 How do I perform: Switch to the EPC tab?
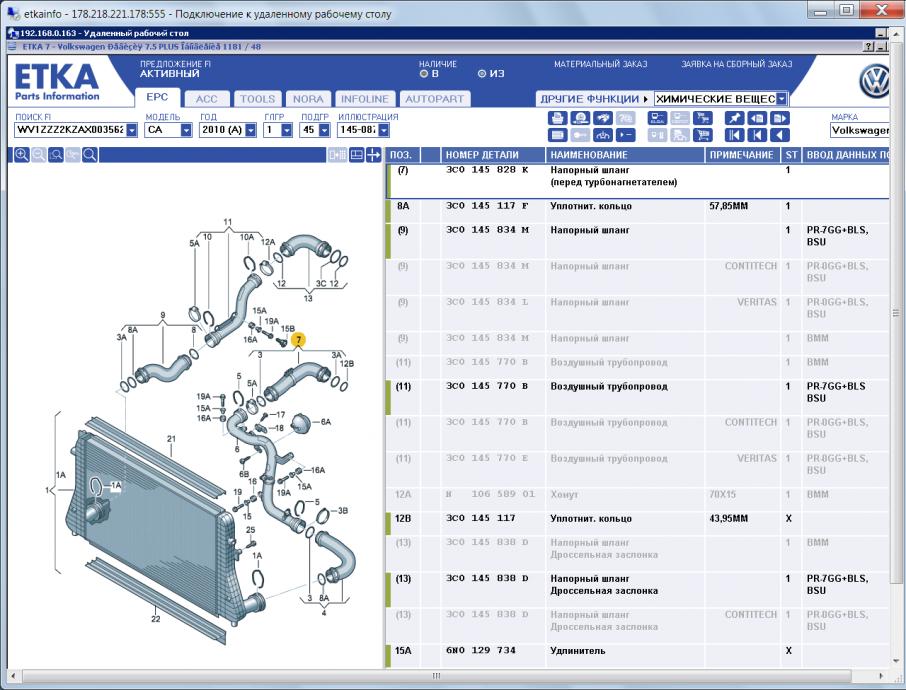tap(157, 98)
